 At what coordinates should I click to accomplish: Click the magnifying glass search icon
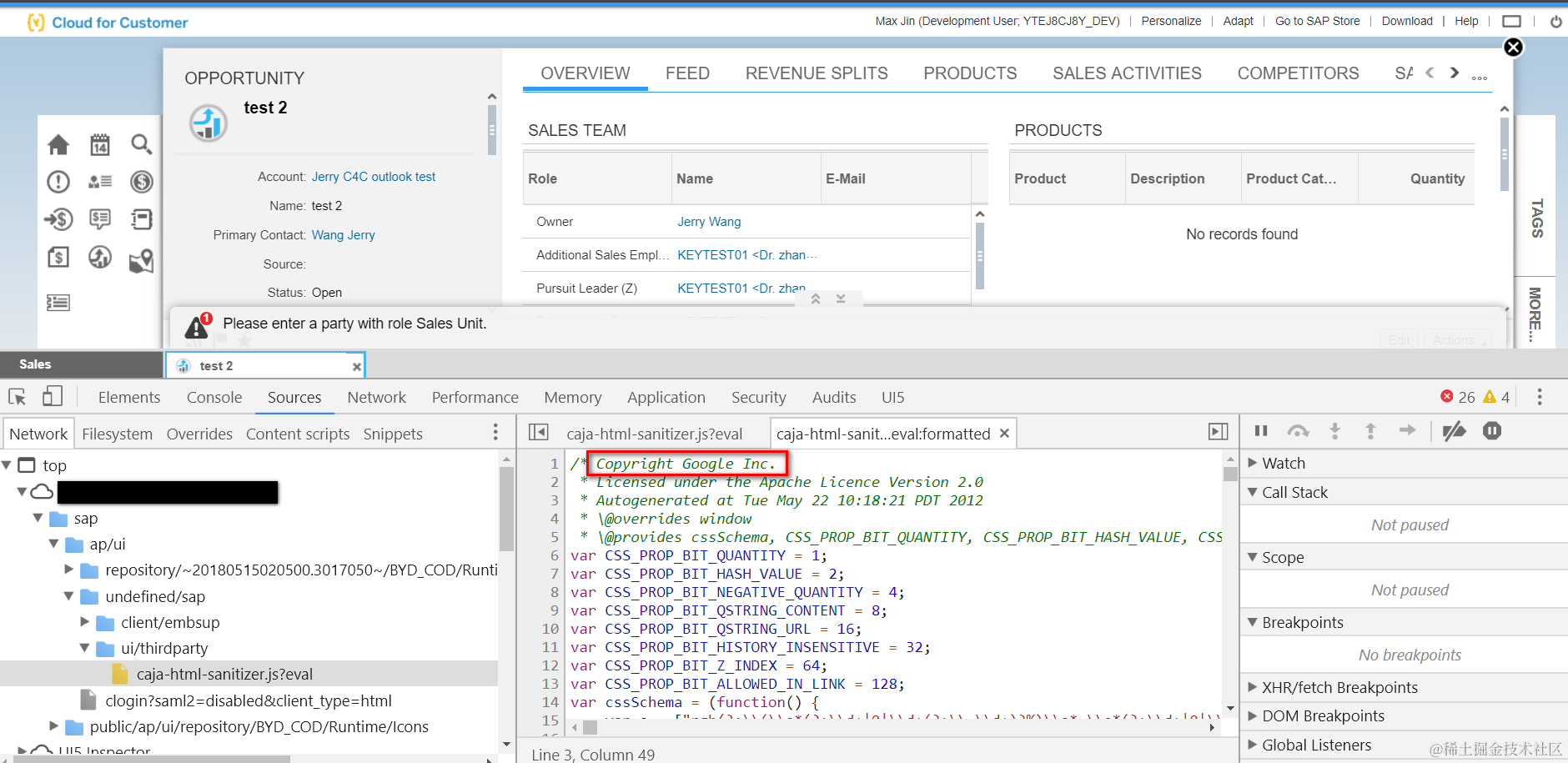coord(142,144)
